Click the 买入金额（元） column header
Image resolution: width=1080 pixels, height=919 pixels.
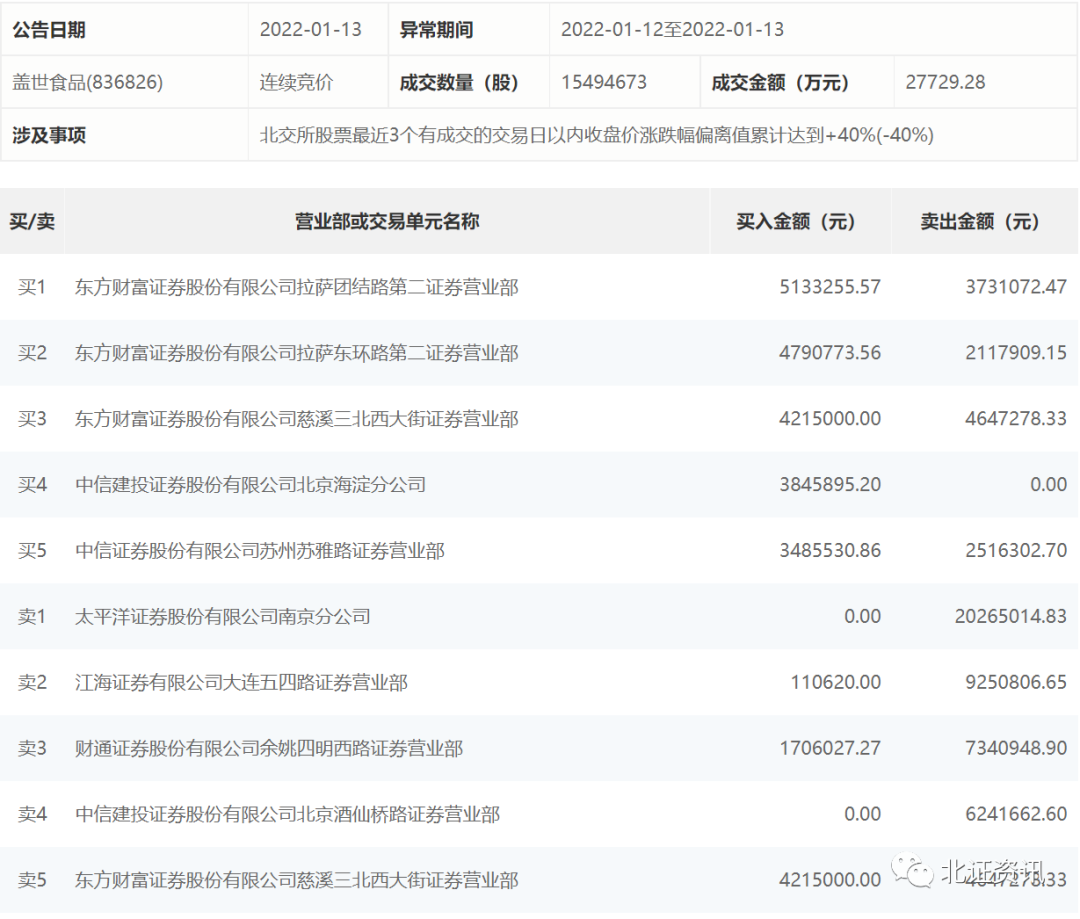pyautogui.click(x=800, y=221)
